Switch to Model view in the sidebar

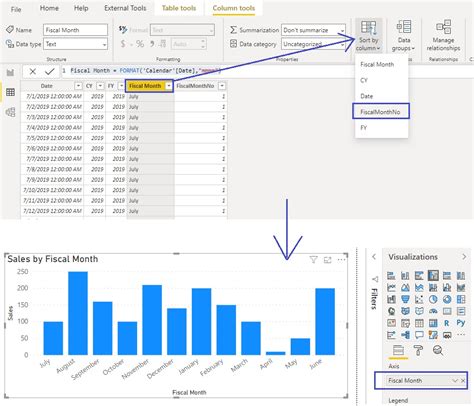click(x=10, y=112)
